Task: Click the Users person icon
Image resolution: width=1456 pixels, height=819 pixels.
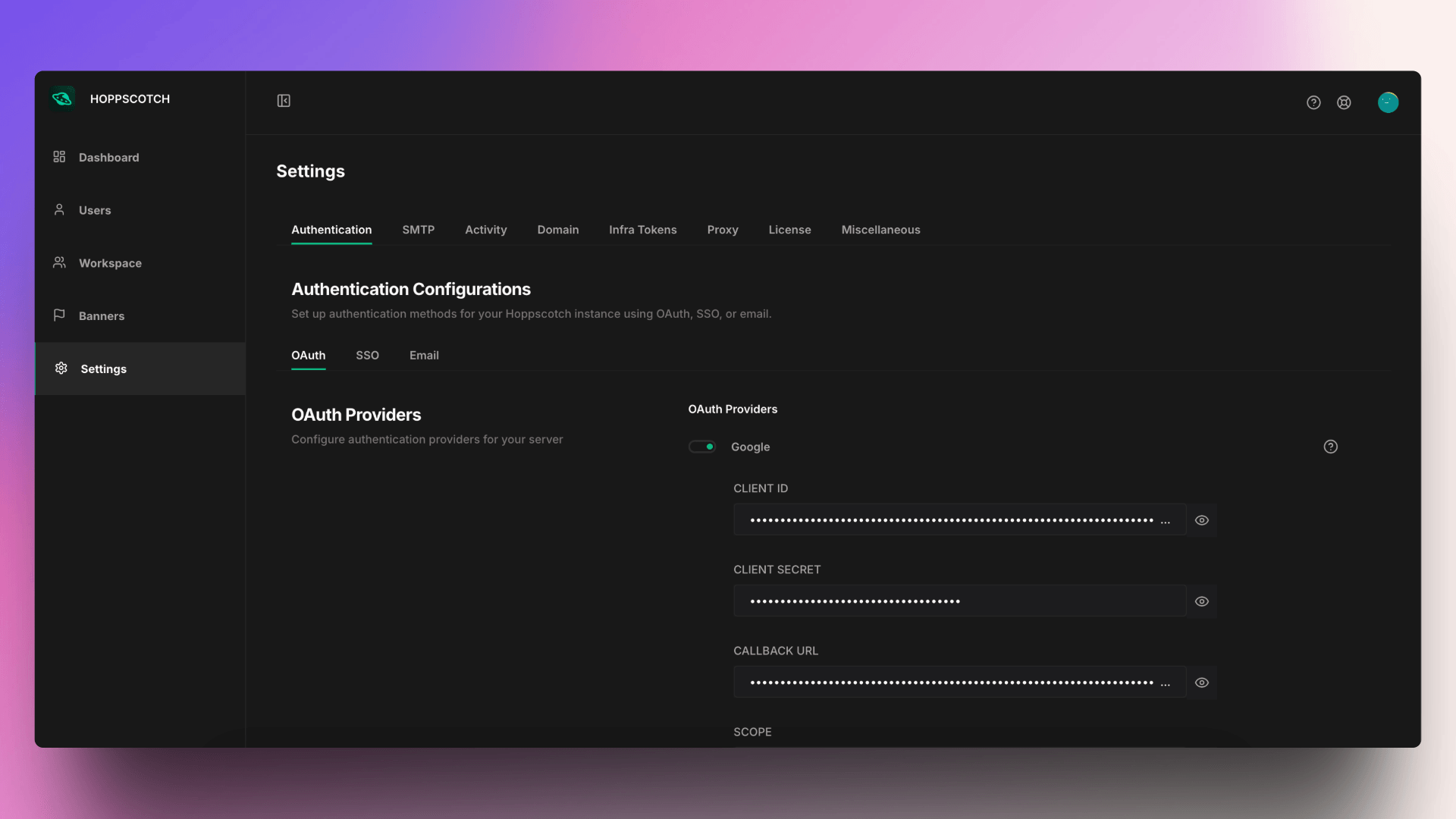Action: 59,209
